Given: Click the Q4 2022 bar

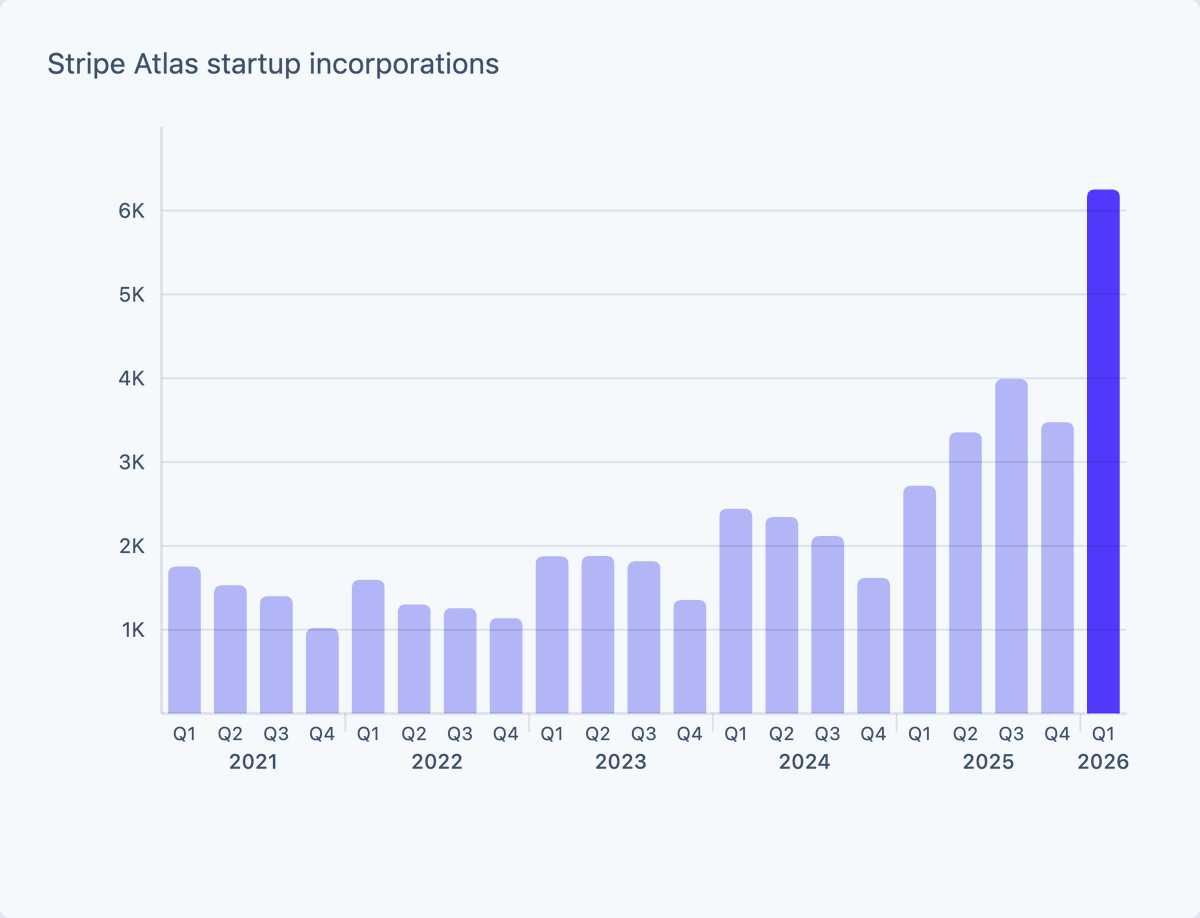Looking at the screenshot, I should coord(506,666).
